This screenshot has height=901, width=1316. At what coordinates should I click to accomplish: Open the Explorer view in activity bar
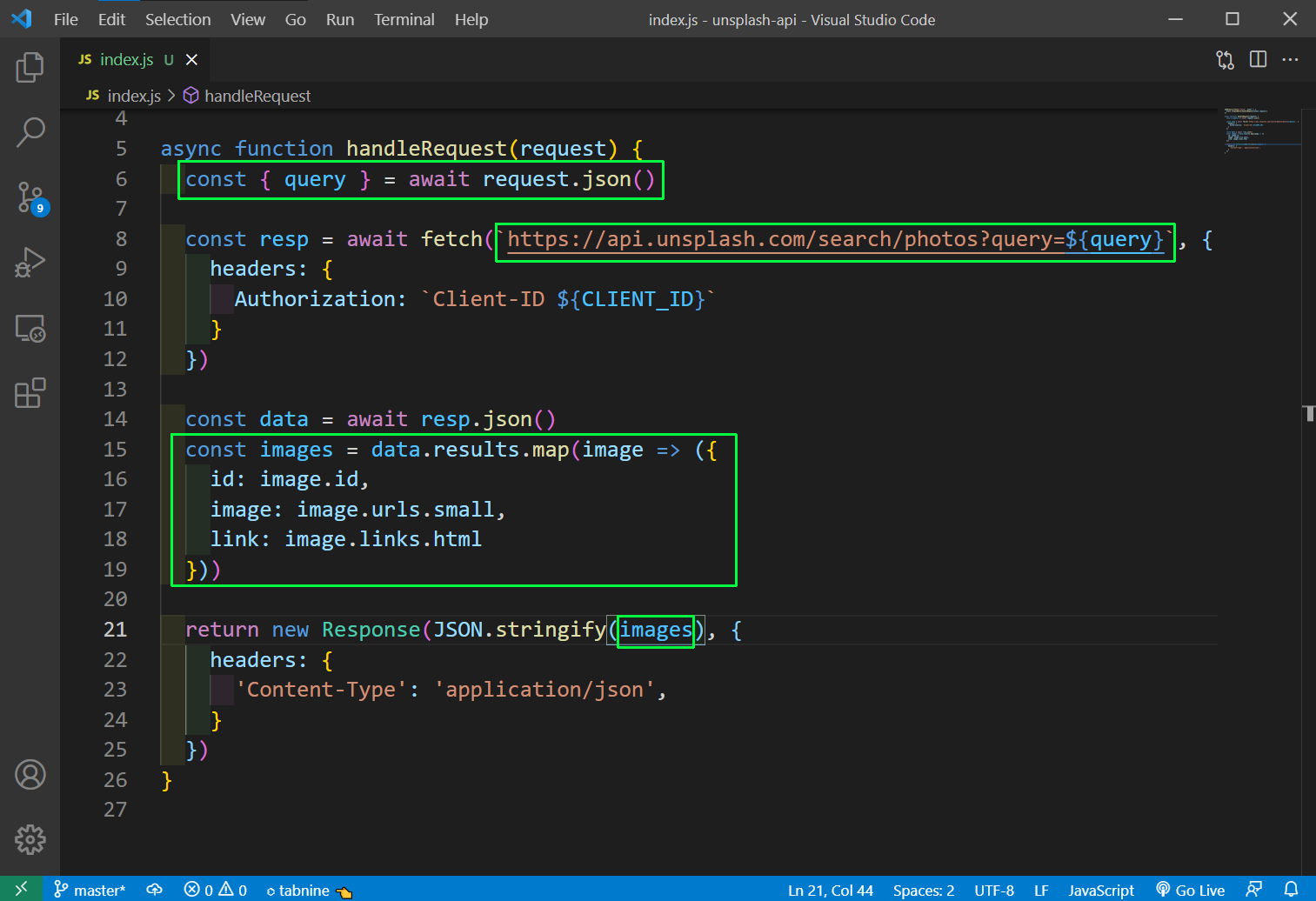30,67
